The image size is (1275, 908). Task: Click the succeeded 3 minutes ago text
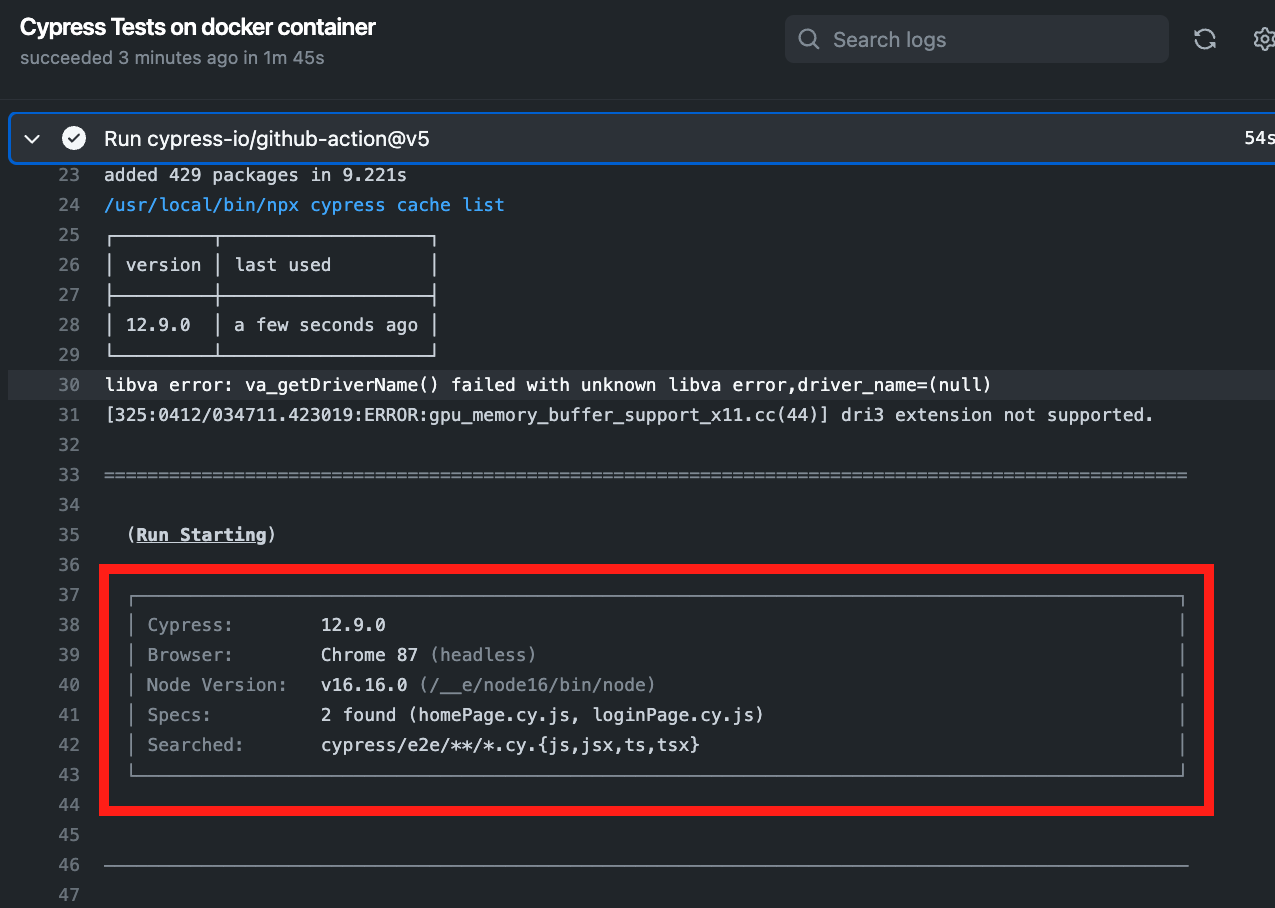pos(171,58)
